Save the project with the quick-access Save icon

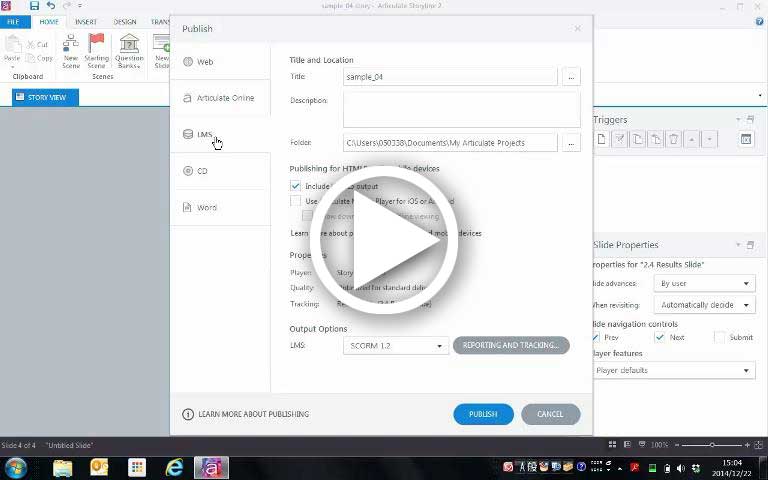34,6
